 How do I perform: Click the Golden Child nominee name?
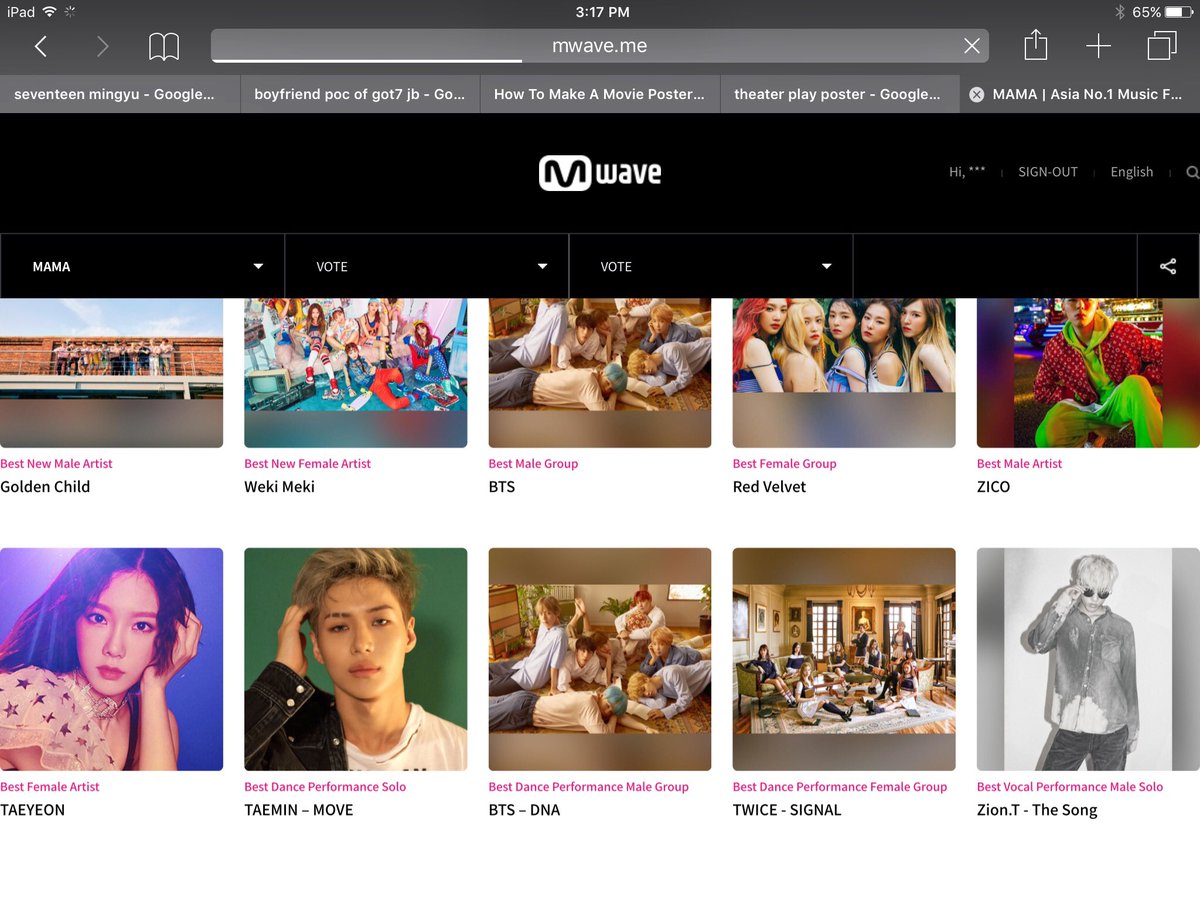(x=45, y=487)
